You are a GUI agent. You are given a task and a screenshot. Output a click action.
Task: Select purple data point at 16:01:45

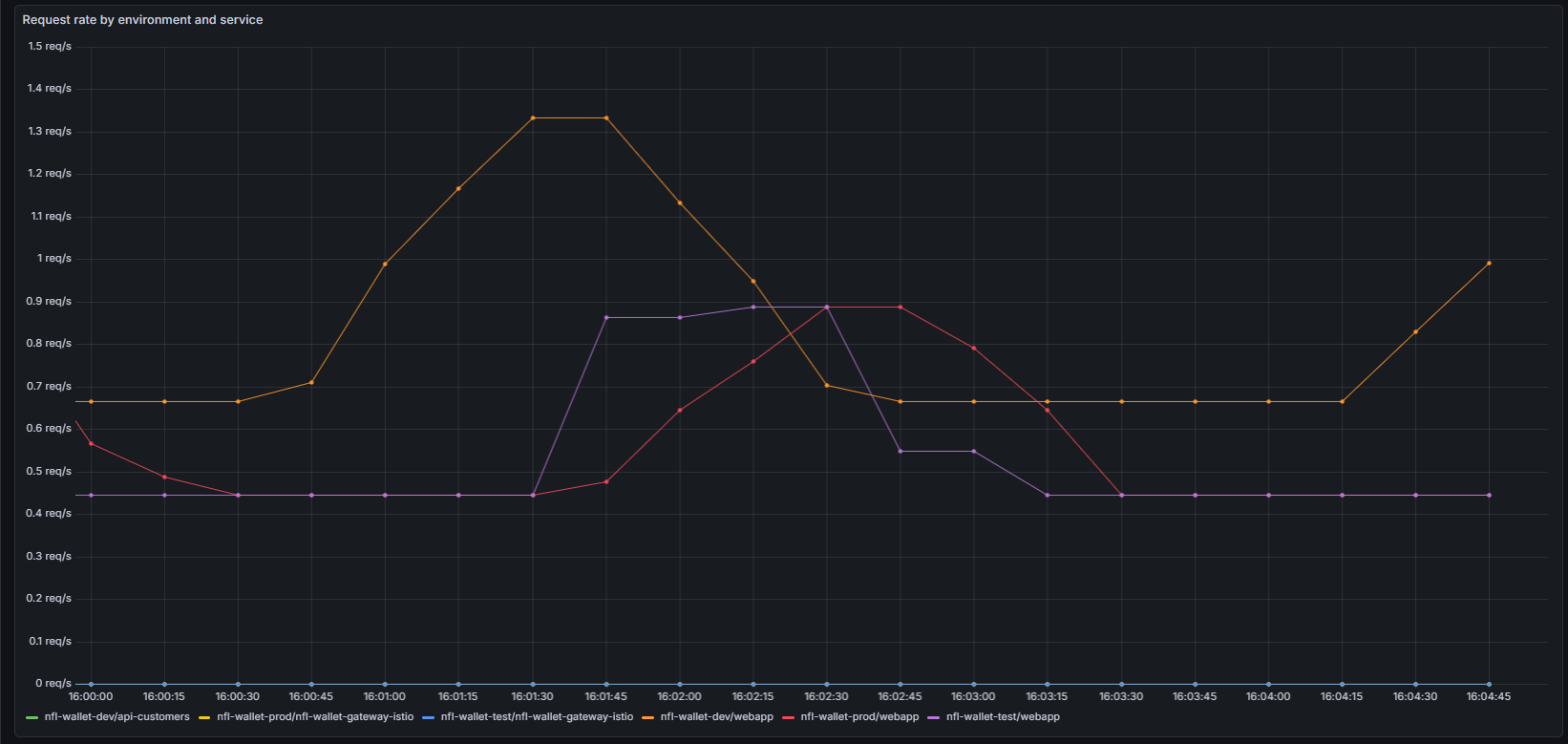pos(606,318)
